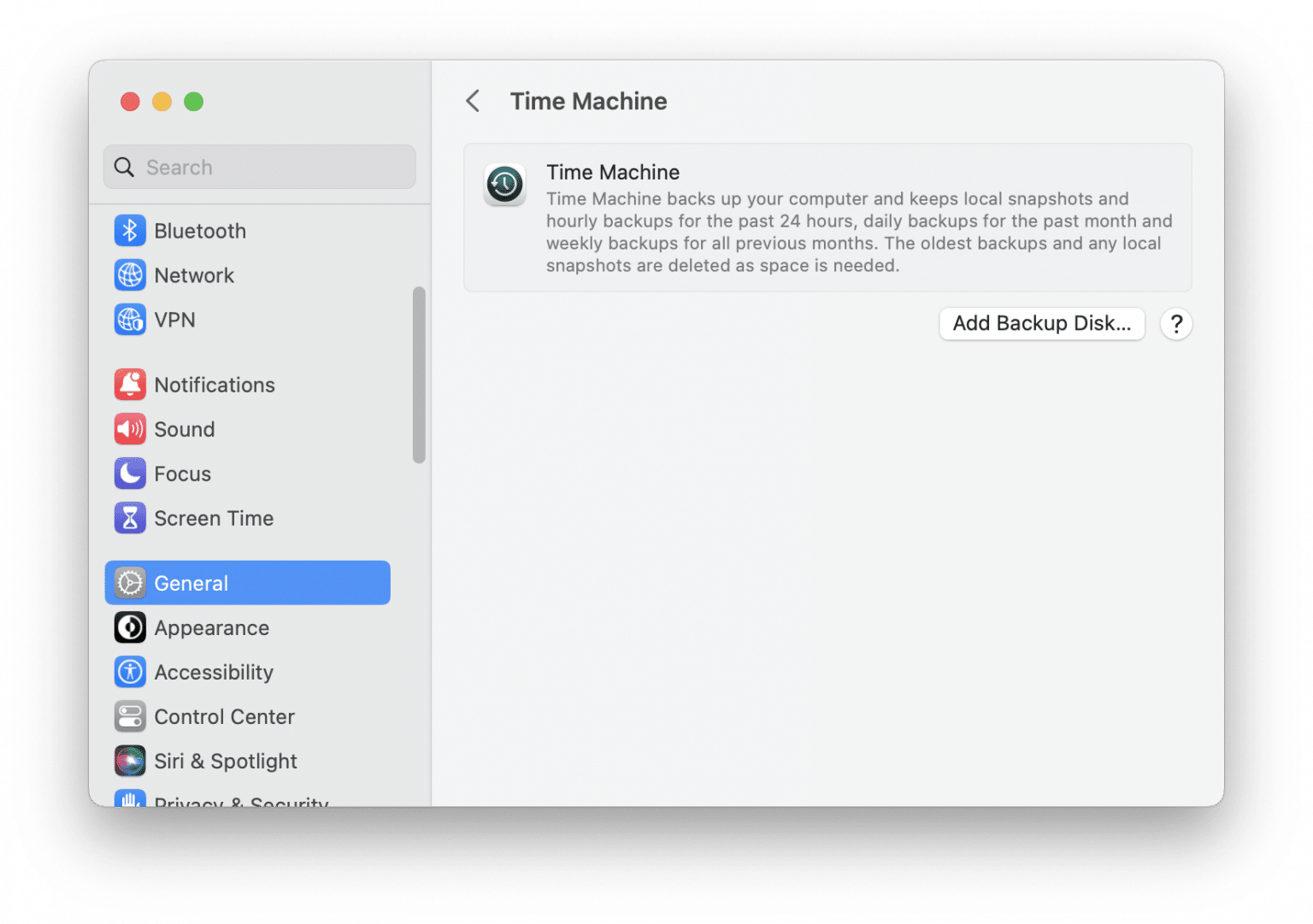This screenshot has height=924, width=1313.
Task: Click the Accessibility icon in sidebar
Action: [x=130, y=672]
